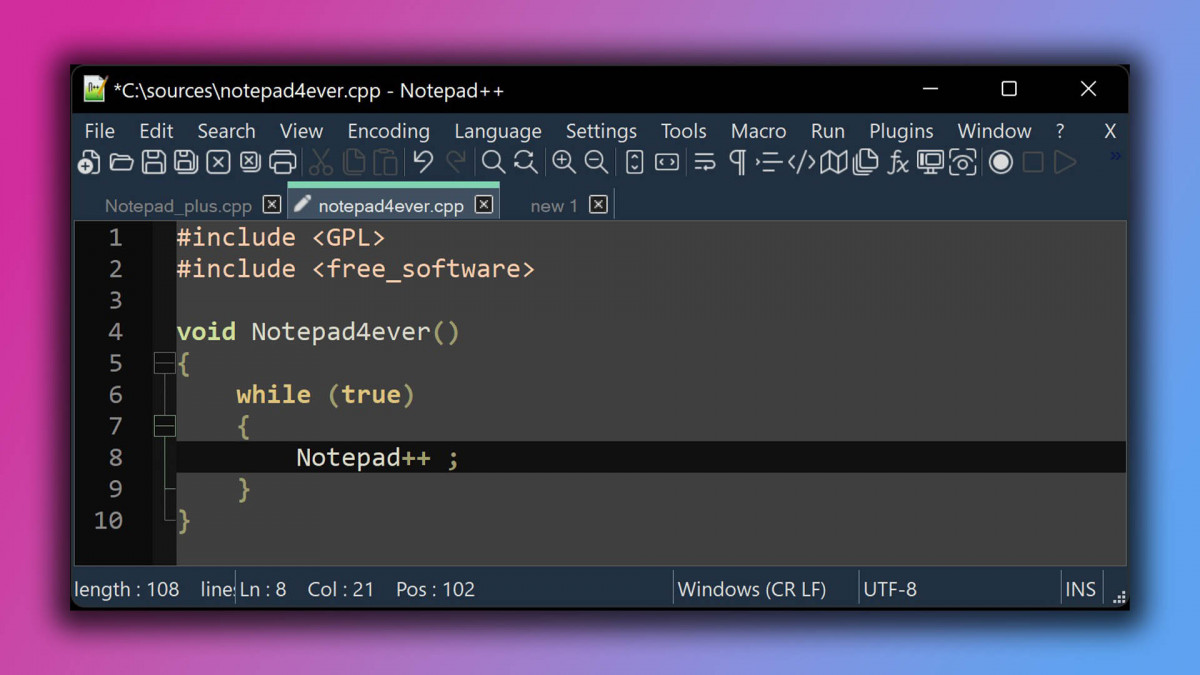Toggle show all characters (pilcrow icon)
This screenshot has width=1200, height=675.
(x=738, y=163)
